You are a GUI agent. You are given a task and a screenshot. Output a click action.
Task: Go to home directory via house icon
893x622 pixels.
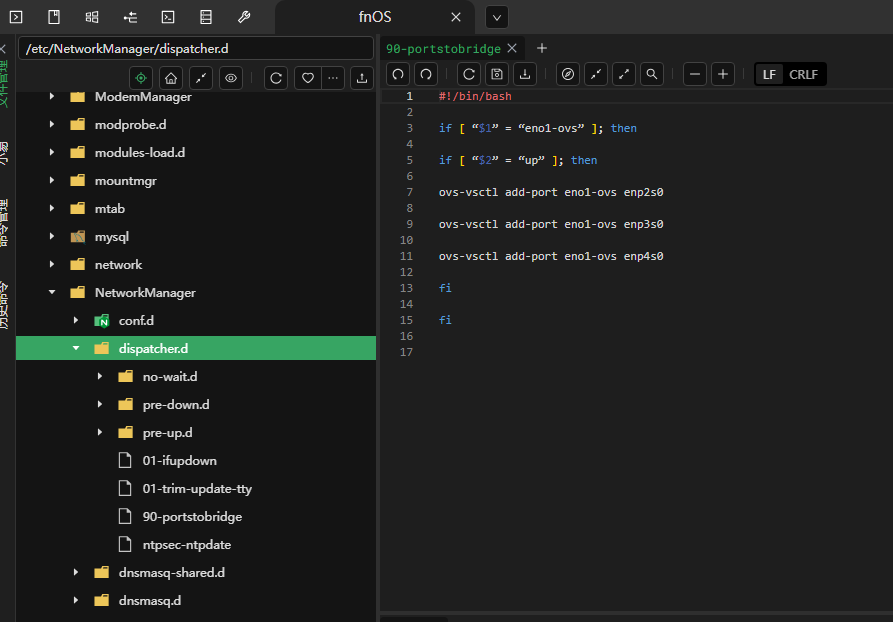pos(171,78)
